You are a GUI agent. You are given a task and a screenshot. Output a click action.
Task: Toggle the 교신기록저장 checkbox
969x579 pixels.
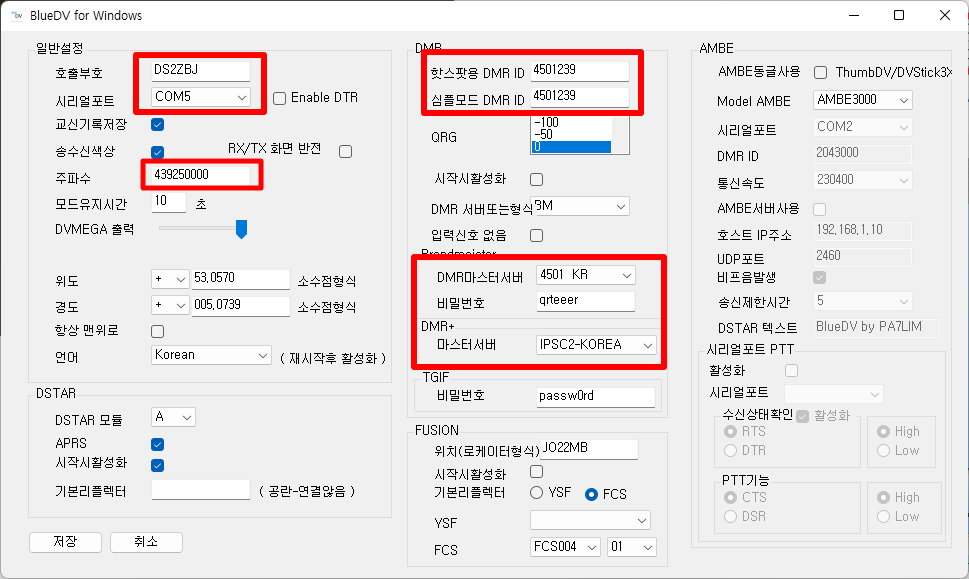[158, 125]
